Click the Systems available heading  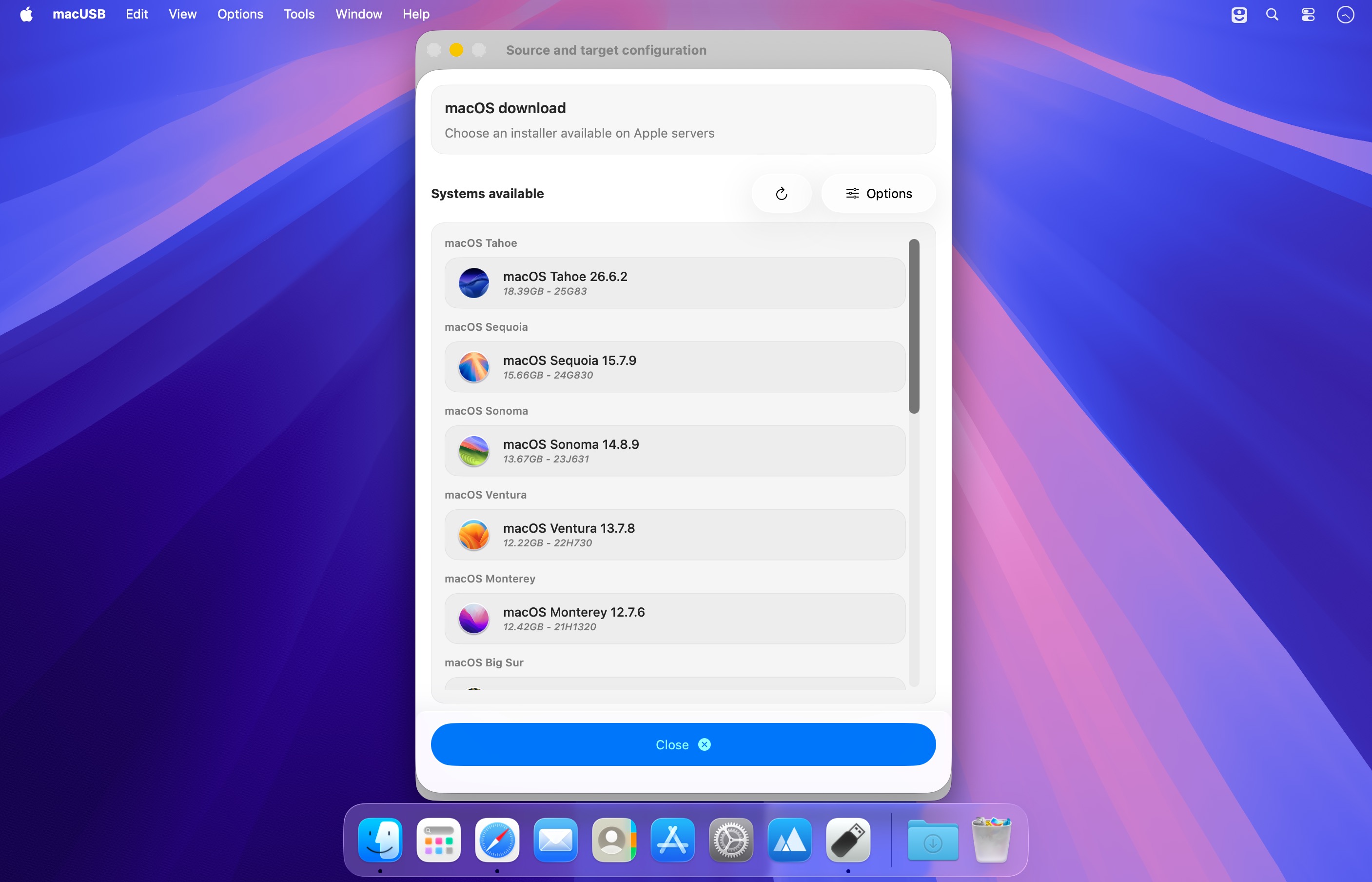click(487, 194)
